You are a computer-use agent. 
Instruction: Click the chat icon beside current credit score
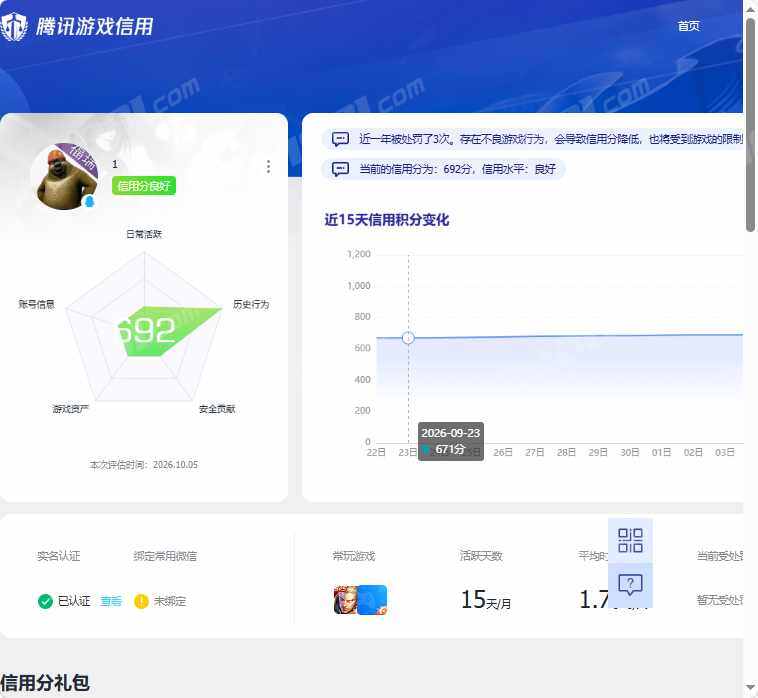pos(340,169)
